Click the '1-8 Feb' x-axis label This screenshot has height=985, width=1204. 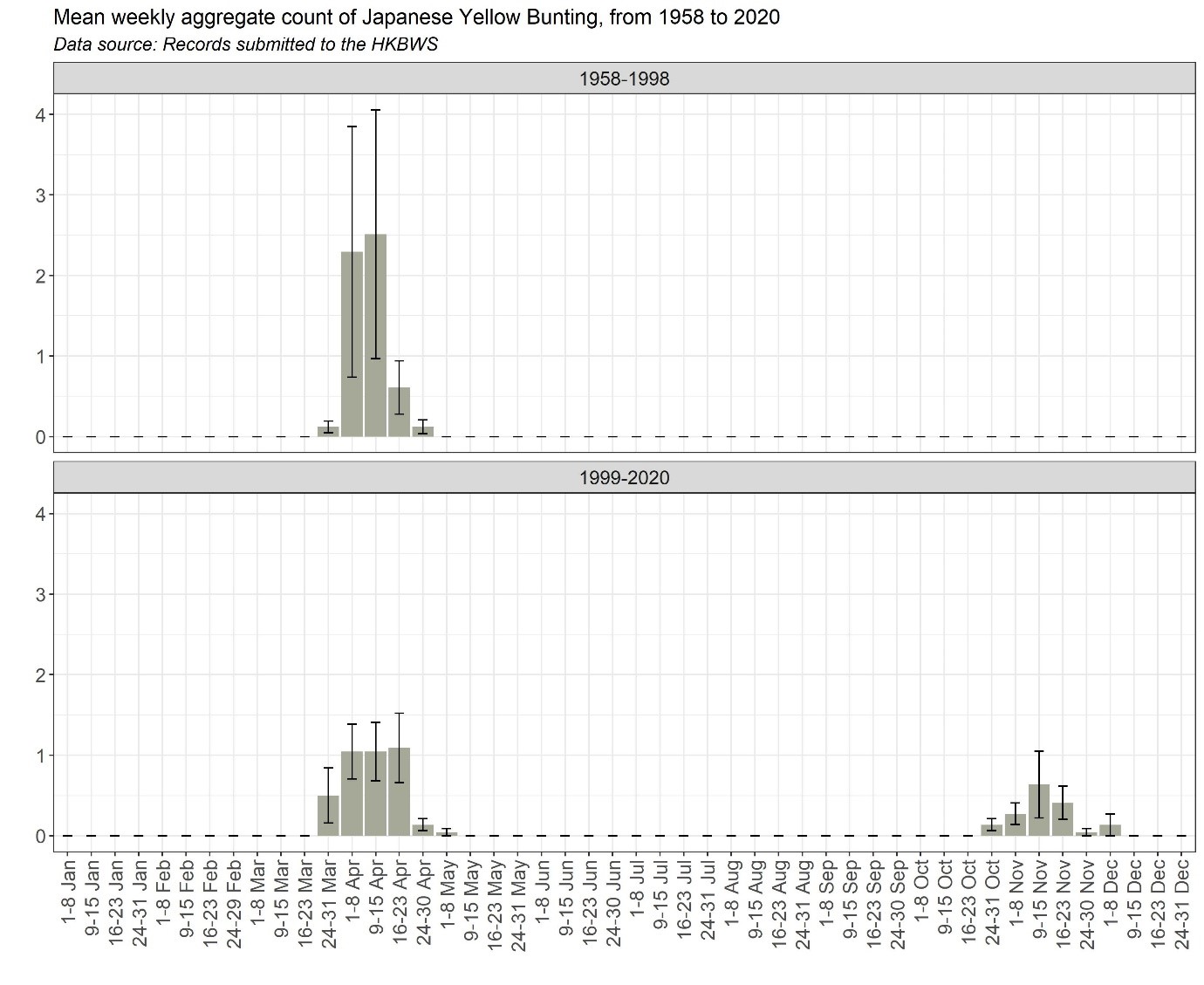point(163,892)
